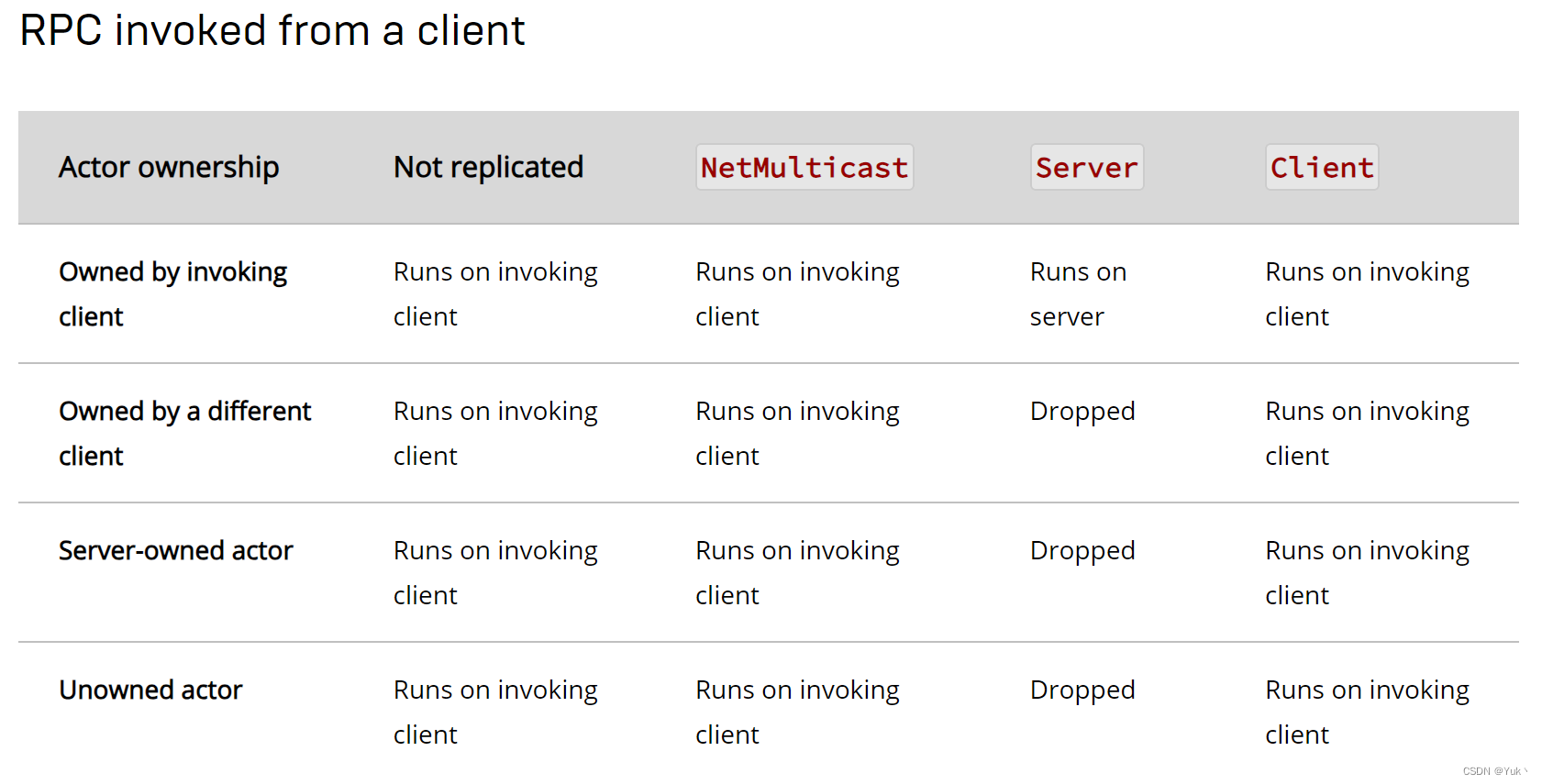The image size is (1542, 784).
Task: Click Dropped cell in Server-owned actor row
Action: click(x=1082, y=551)
